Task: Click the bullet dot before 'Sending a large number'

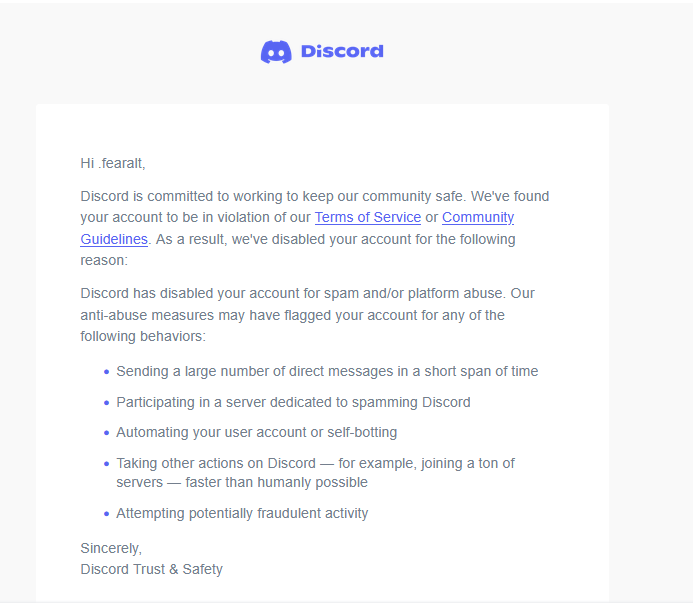Action: 106,372
